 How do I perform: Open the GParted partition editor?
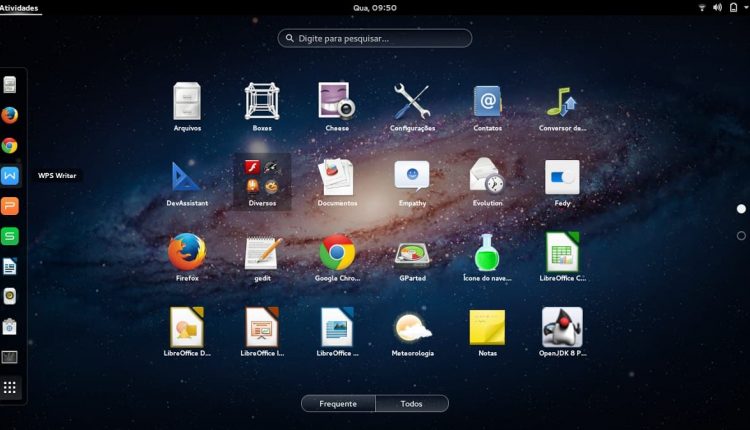pos(412,254)
